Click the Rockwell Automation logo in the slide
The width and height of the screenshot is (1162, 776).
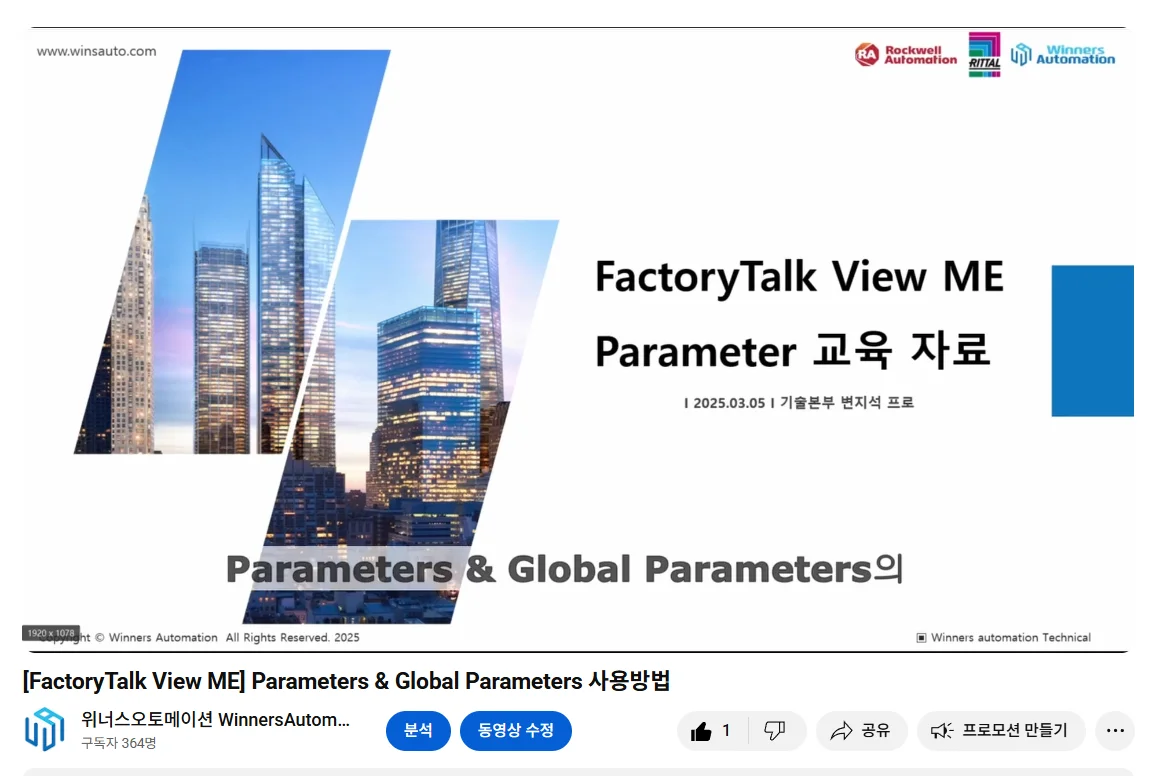point(906,54)
